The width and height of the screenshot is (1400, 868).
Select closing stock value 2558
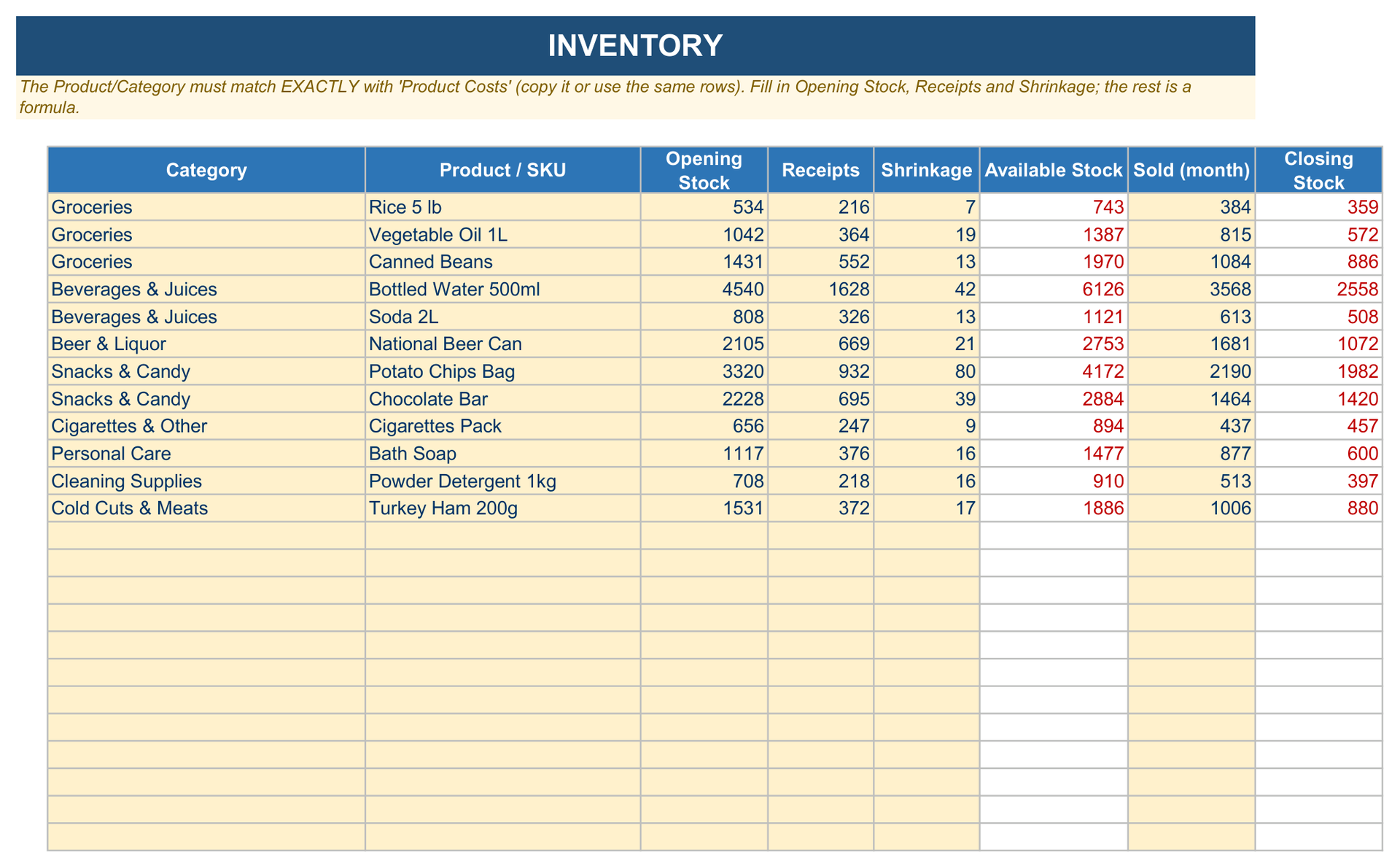click(x=1318, y=289)
